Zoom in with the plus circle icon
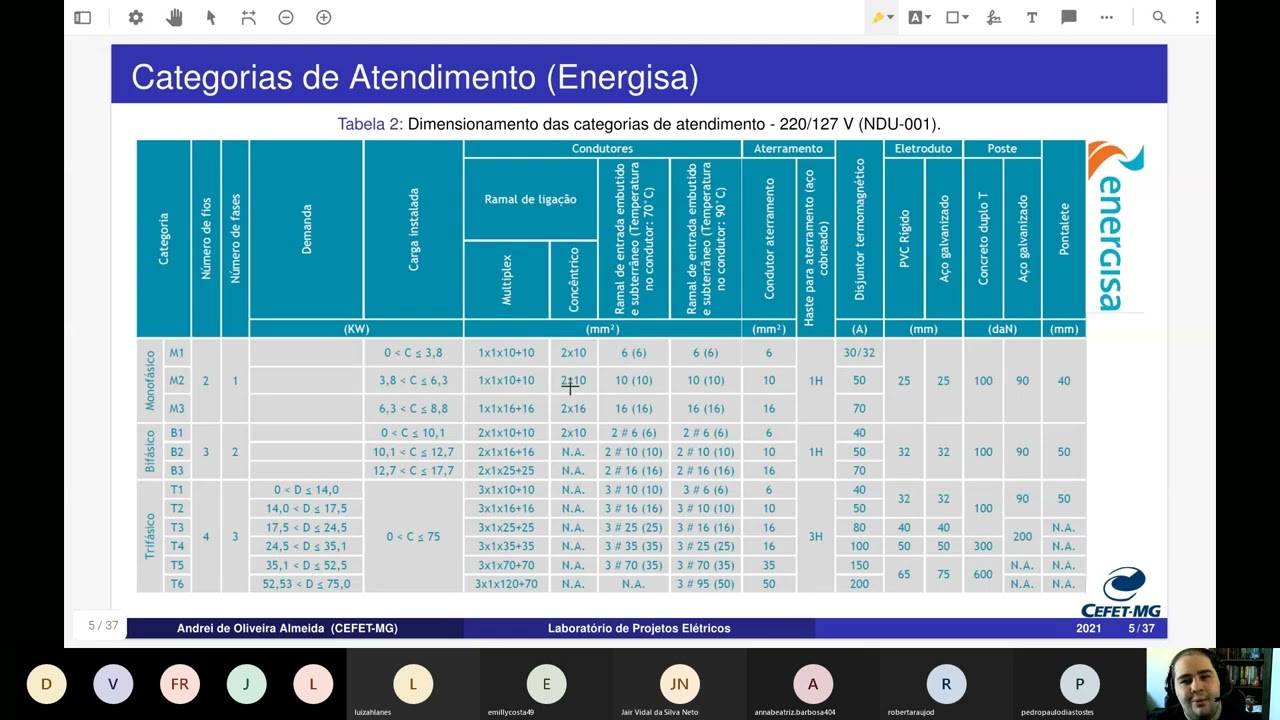This screenshot has width=1280, height=720. tap(324, 17)
